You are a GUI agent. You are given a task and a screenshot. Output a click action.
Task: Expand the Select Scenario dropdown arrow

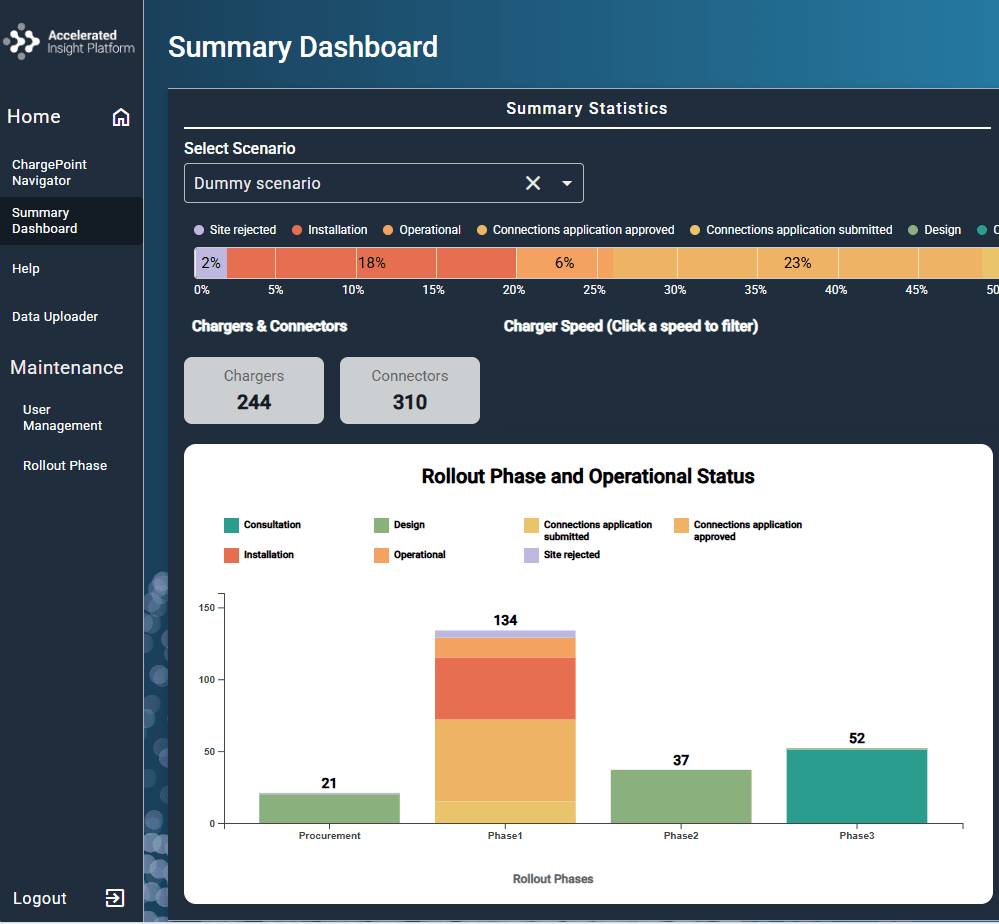point(567,183)
